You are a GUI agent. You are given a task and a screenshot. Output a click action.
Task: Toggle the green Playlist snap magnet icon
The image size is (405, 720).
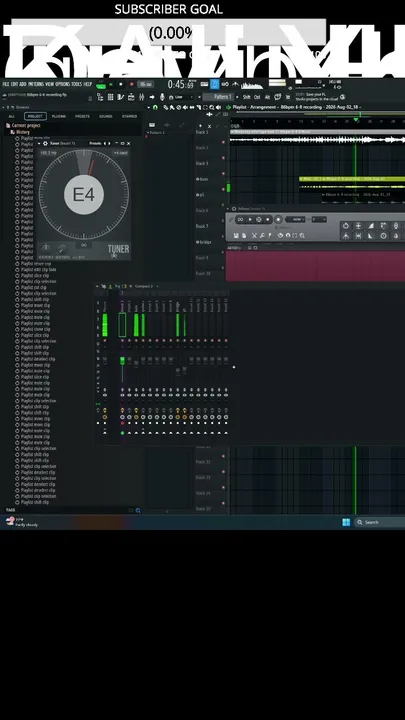coord(156,107)
